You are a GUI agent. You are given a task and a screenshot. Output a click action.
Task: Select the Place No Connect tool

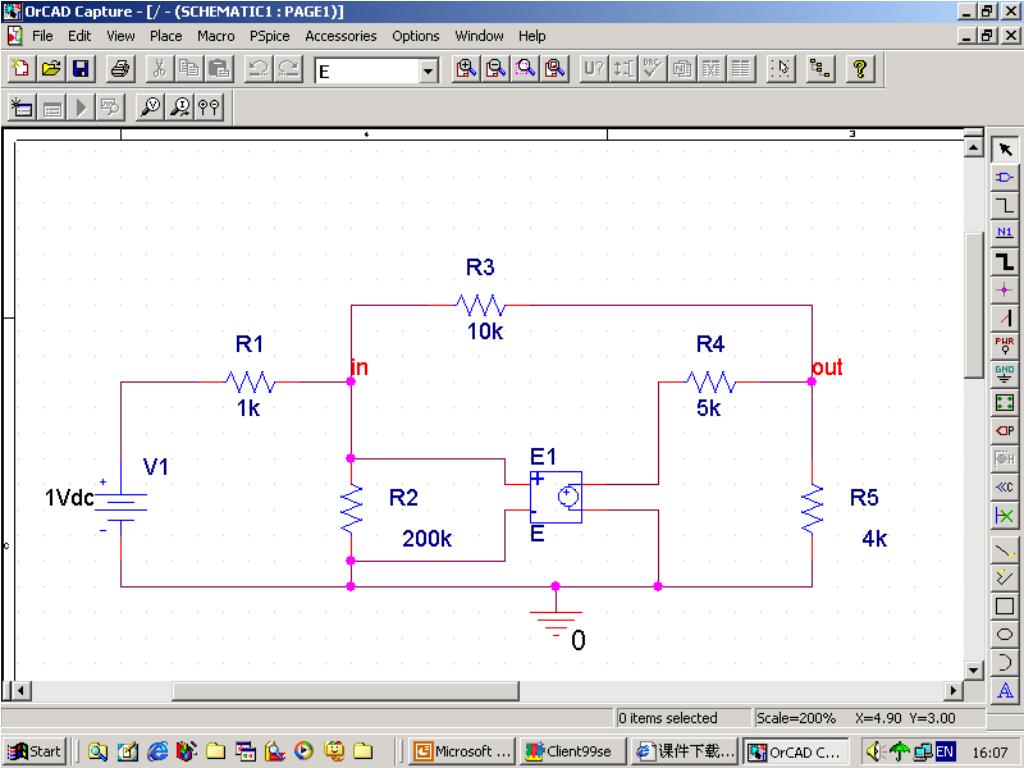coord(1004,515)
